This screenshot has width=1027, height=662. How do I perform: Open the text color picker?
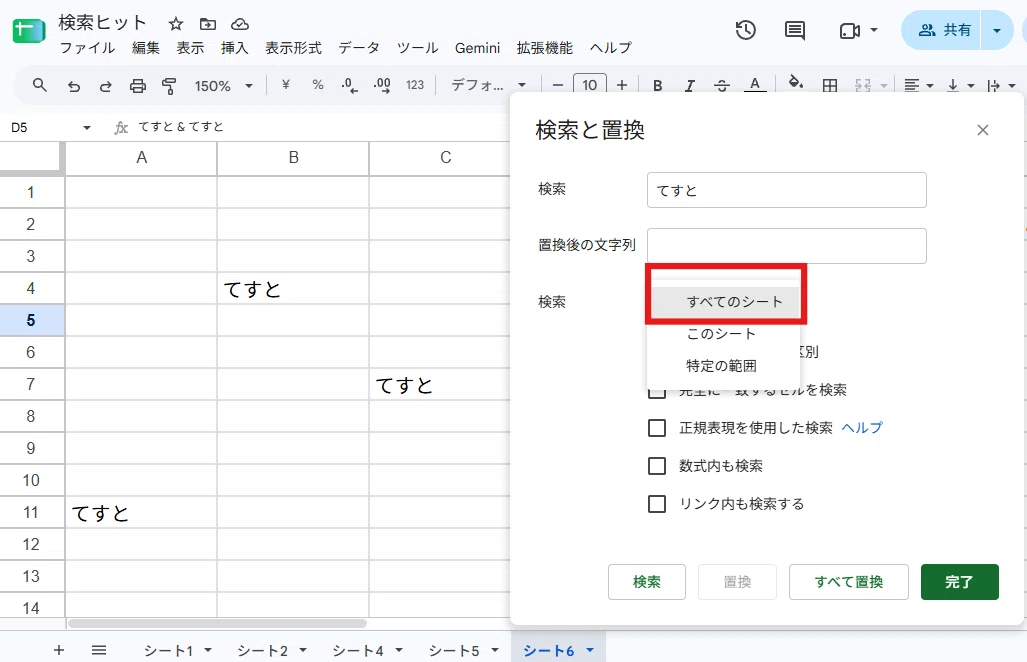coord(755,85)
